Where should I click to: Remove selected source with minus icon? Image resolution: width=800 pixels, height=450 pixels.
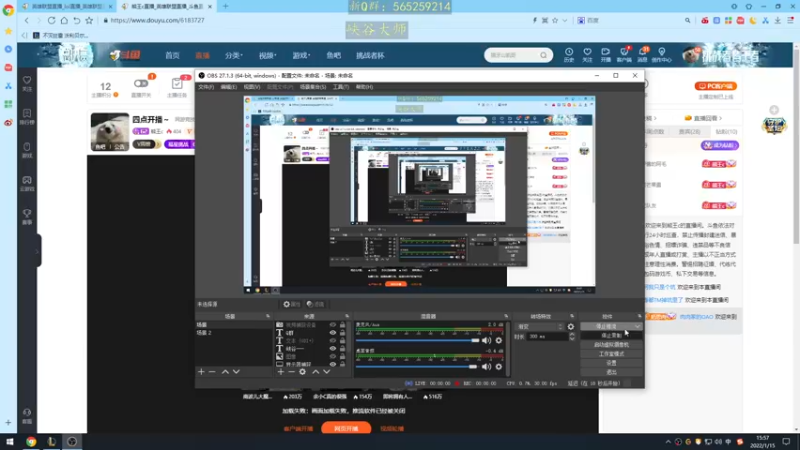[x=291, y=371]
